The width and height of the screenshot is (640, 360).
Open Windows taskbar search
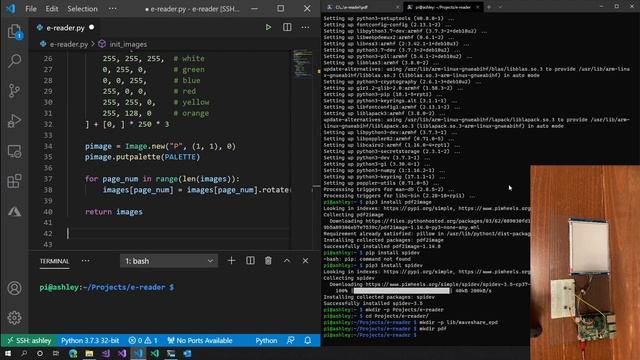click(24, 353)
